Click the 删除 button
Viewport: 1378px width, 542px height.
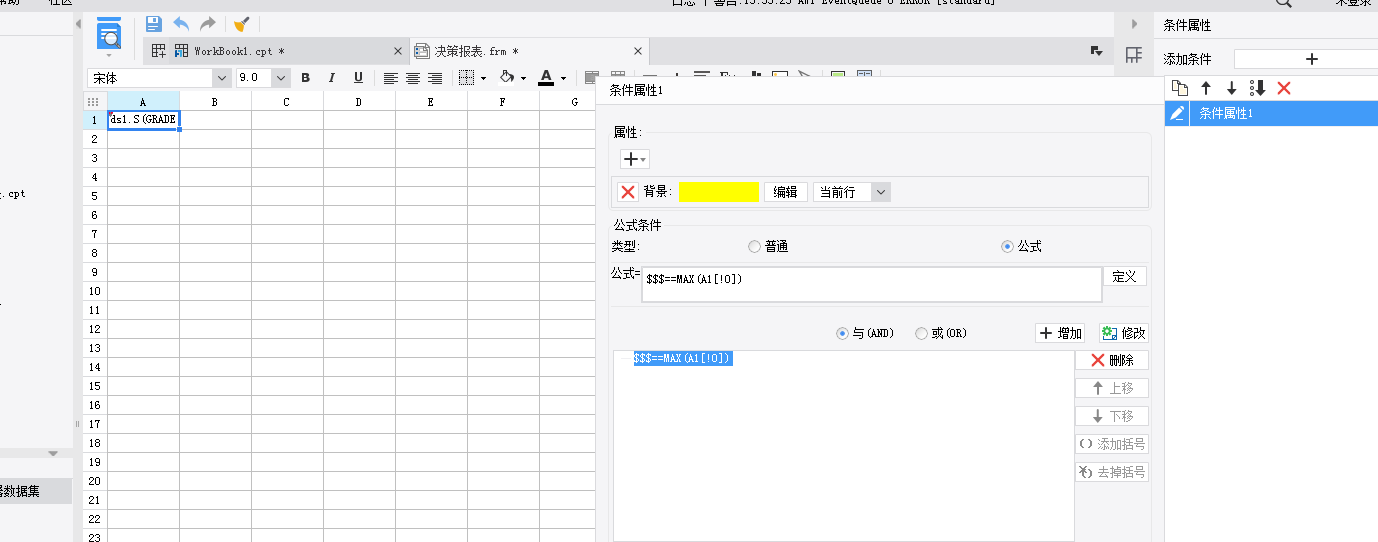point(1112,360)
